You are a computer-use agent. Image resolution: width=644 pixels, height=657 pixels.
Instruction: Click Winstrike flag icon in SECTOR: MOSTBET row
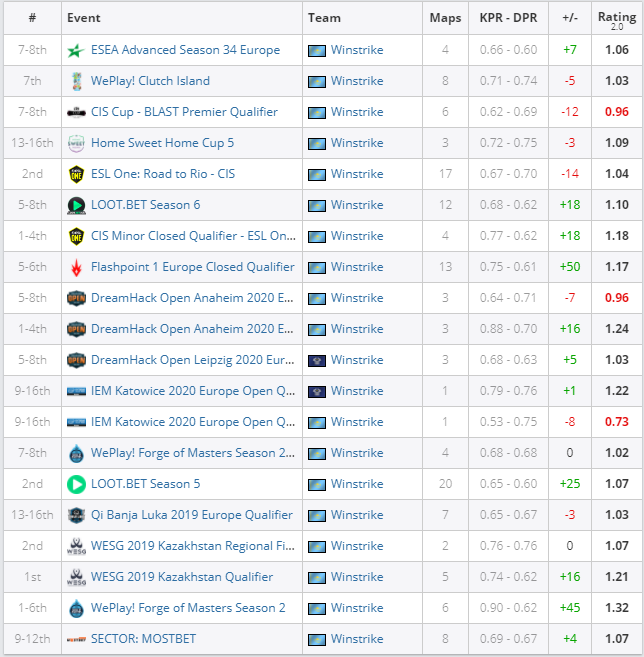(317, 640)
